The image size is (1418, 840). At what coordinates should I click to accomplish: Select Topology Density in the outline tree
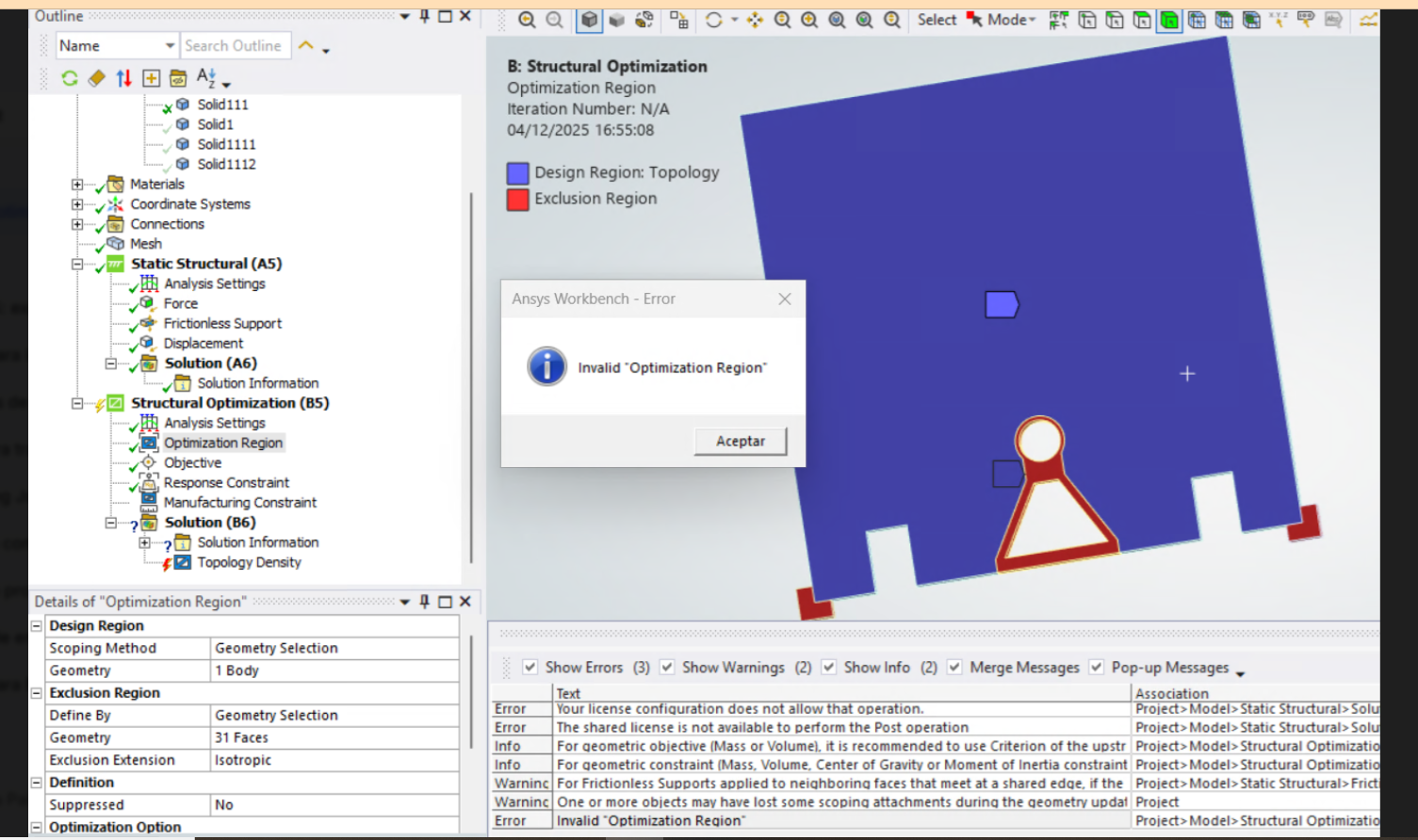pos(249,562)
